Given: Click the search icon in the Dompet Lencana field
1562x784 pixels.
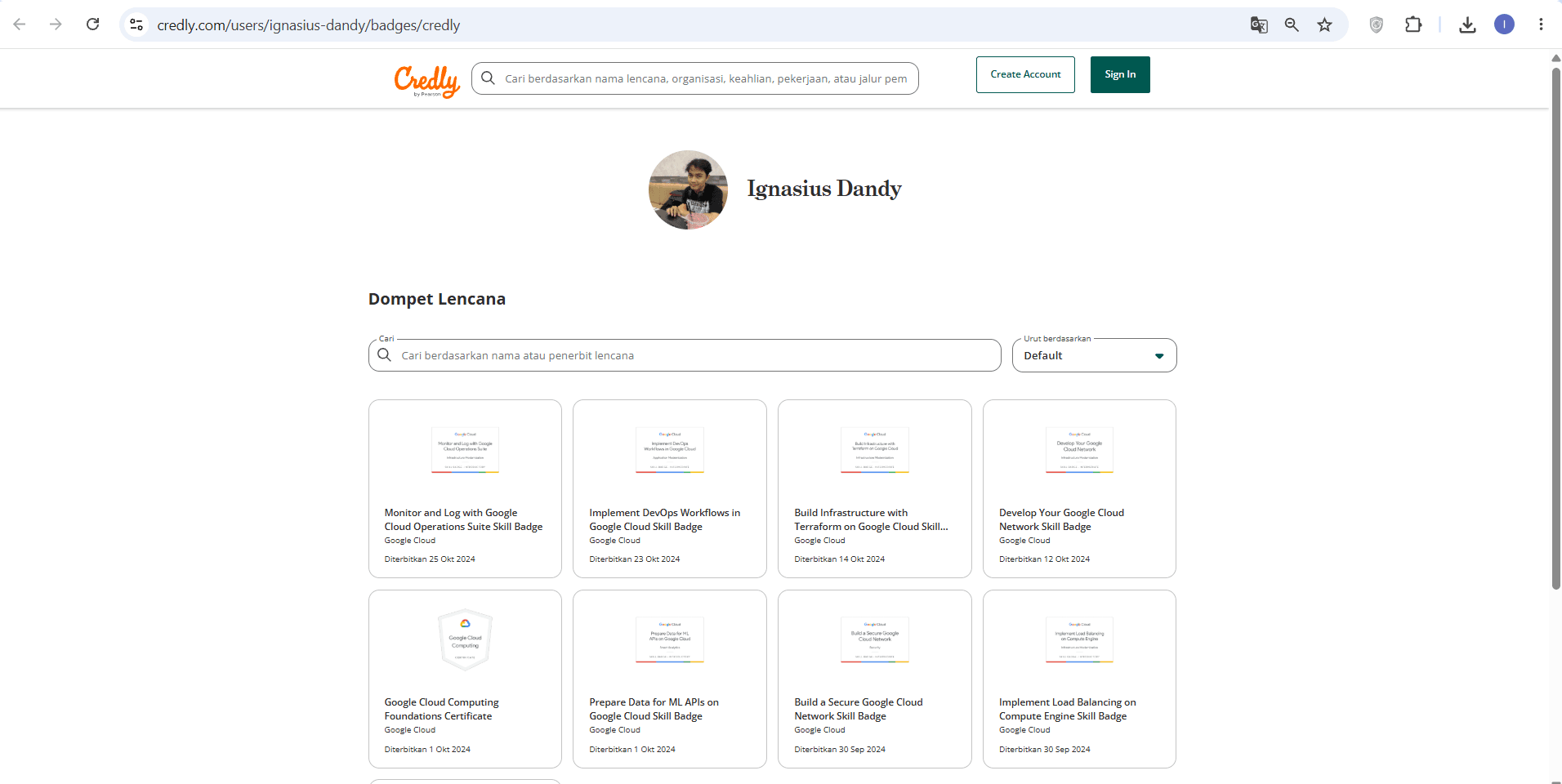Looking at the screenshot, I should [x=384, y=355].
